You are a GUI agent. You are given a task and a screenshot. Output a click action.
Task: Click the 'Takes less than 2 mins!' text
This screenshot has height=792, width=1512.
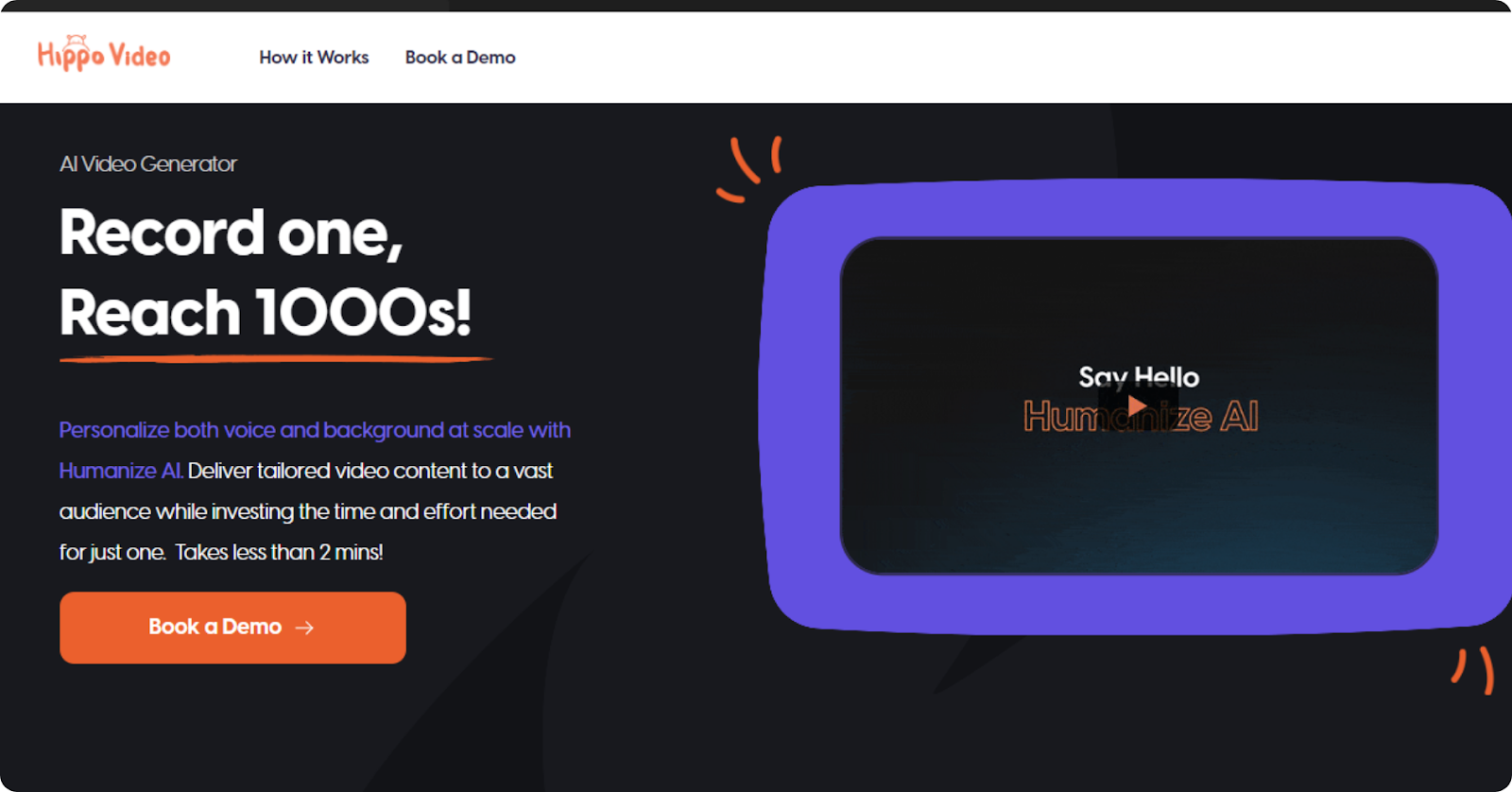point(279,552)
